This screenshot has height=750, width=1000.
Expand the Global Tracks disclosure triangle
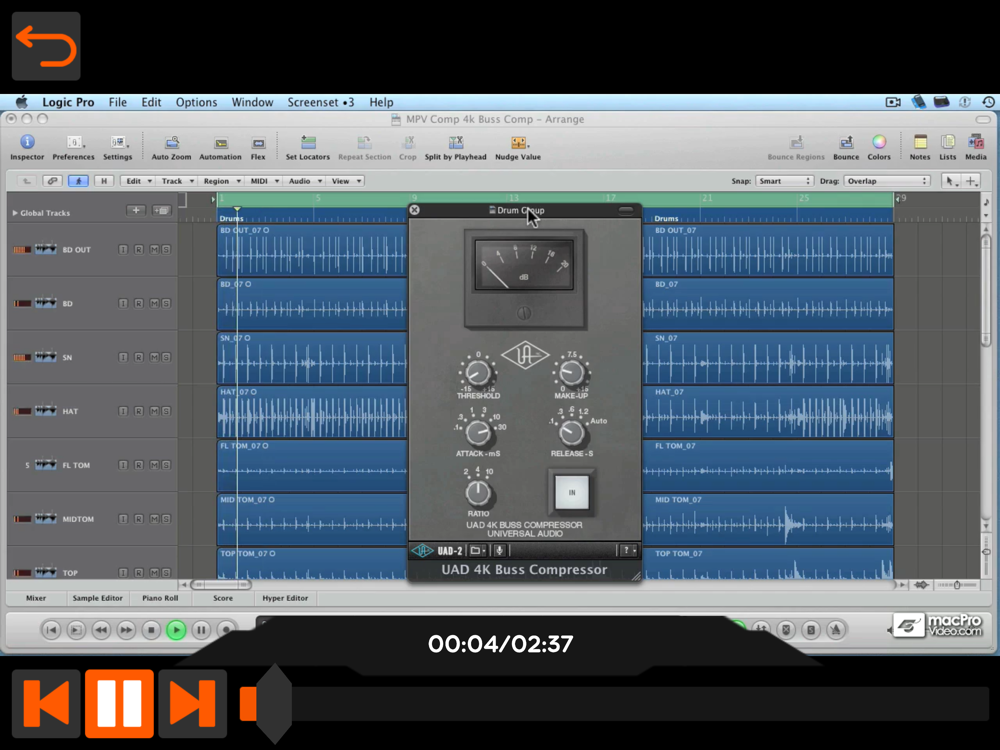point(15,213)
